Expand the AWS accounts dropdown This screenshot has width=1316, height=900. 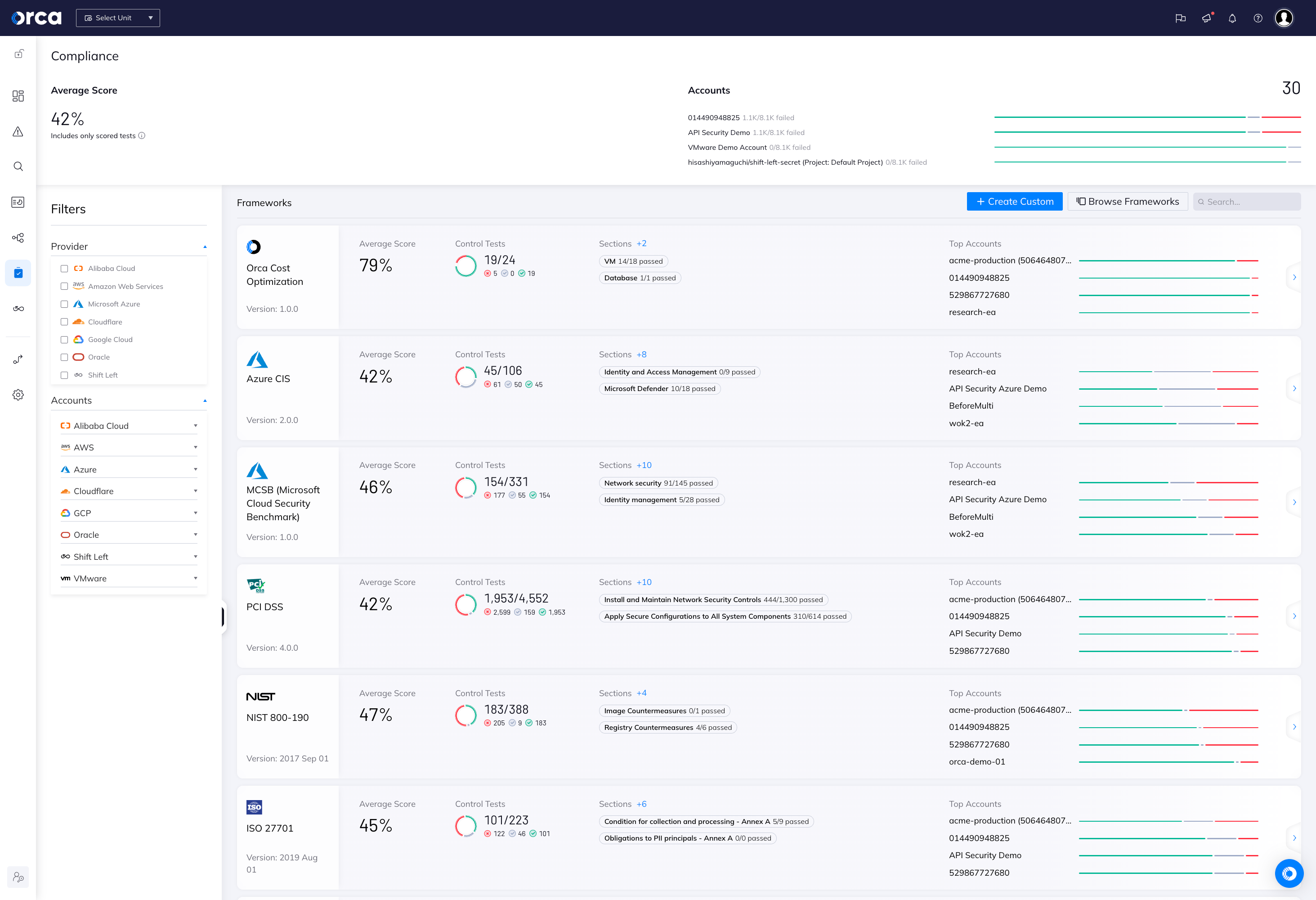(196, 447)
